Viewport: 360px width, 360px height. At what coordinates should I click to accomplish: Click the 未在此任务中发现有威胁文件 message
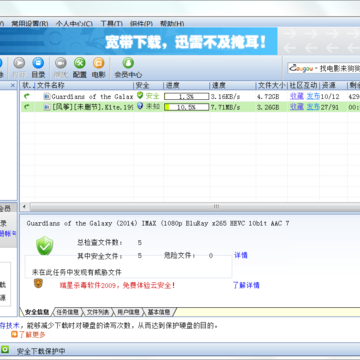point(77,272)
